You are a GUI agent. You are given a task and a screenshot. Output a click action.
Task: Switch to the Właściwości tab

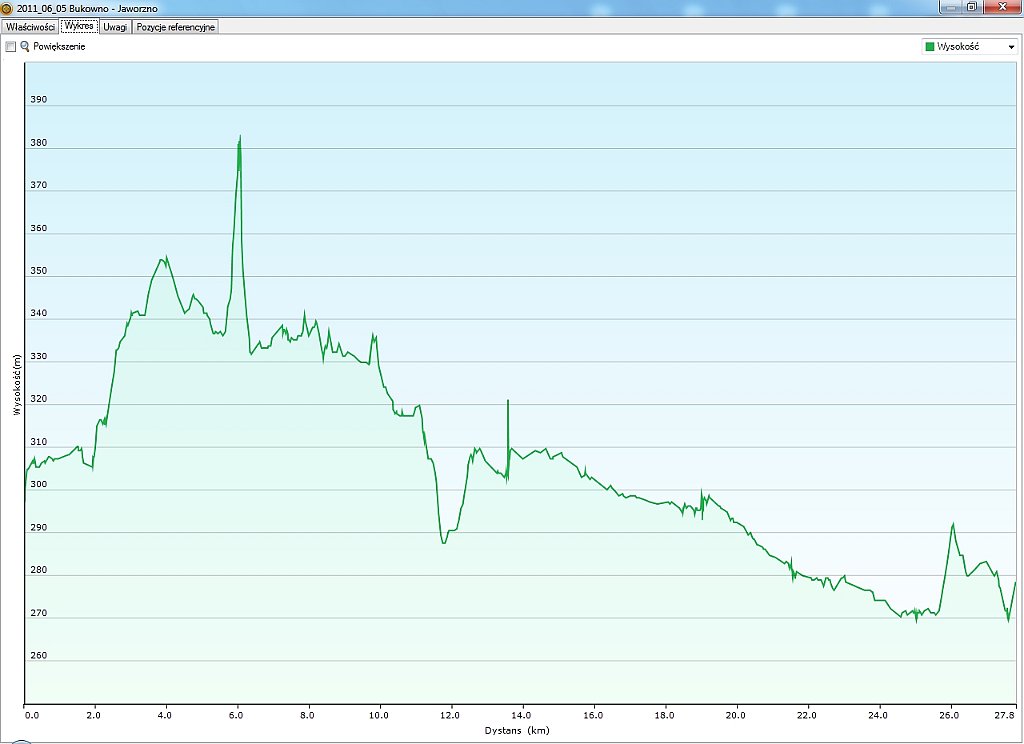pos(30,27)
